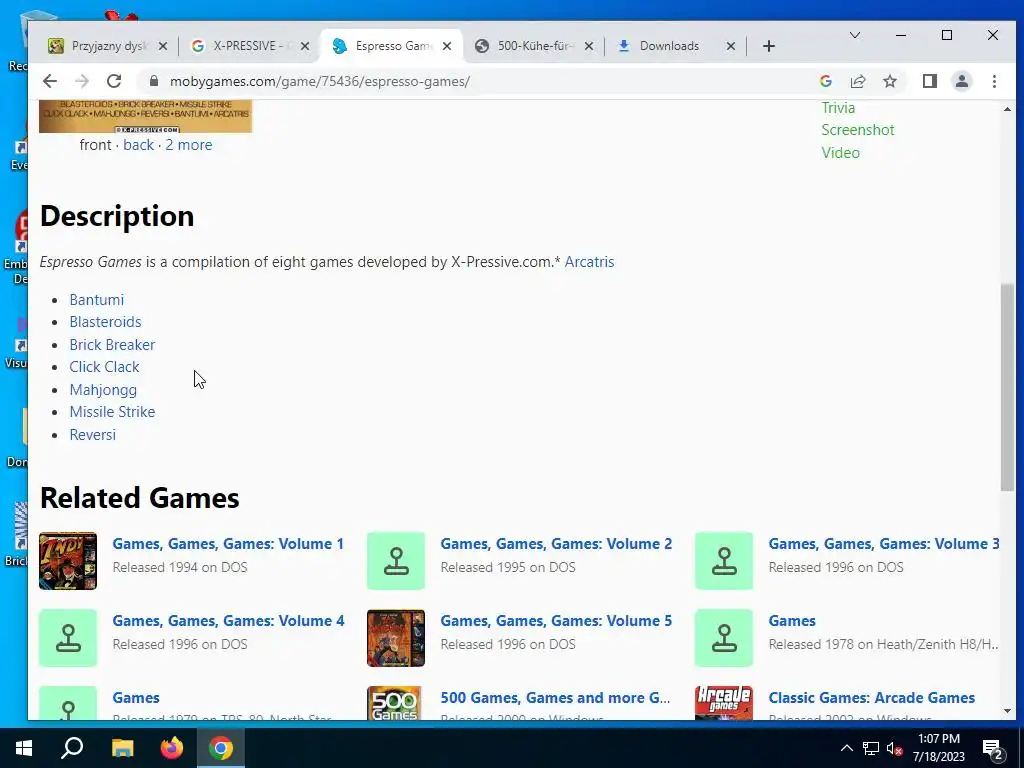Open Chrome side panel

point(929,81)
